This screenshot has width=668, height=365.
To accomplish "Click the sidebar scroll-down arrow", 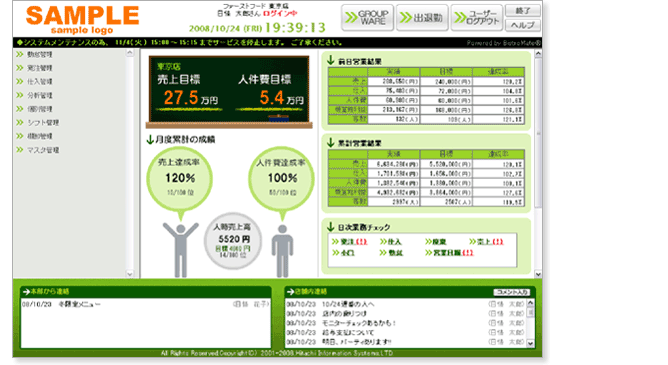I will pos(130,274).
